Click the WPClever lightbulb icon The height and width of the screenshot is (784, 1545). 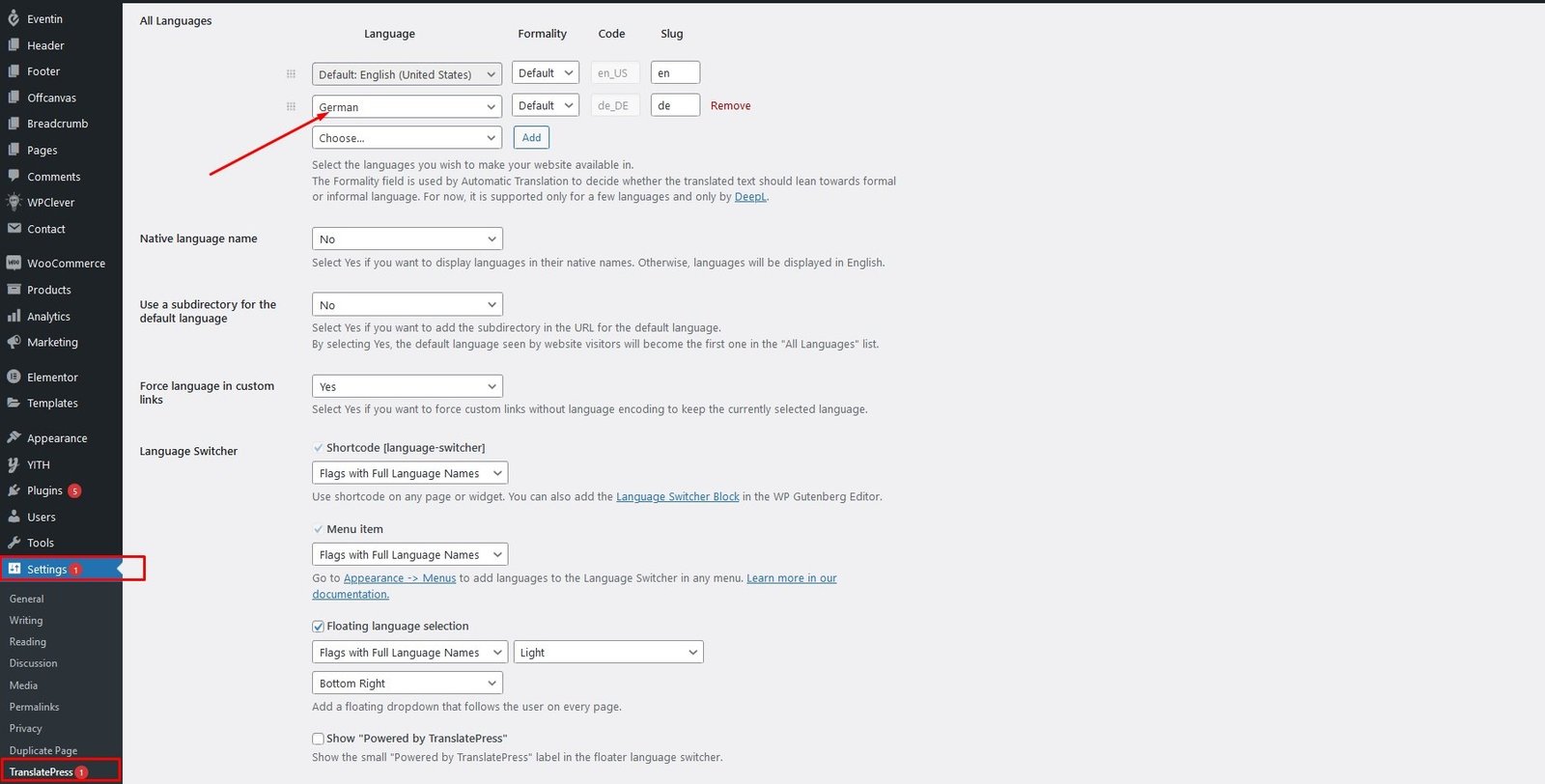[14, 202]
